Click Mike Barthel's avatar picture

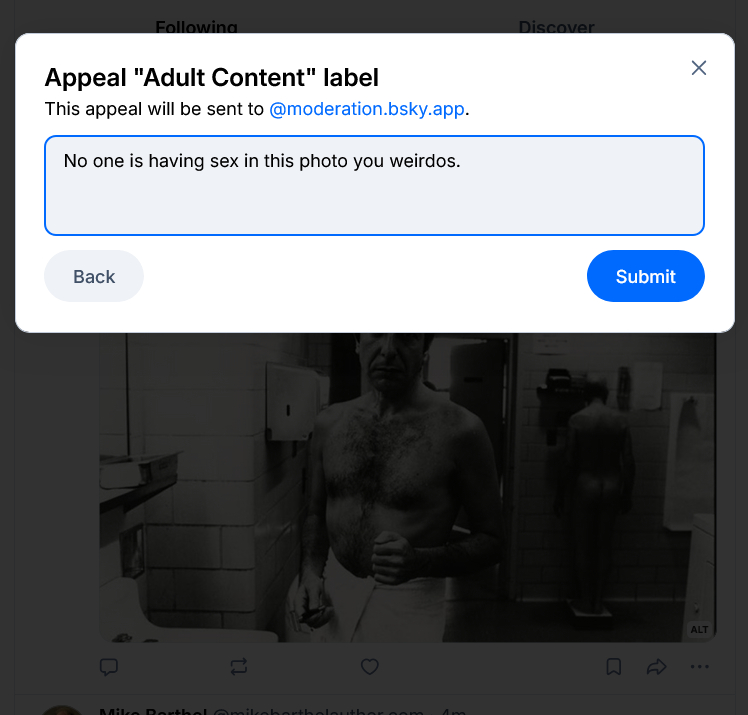pyautogui.click(x=62, y=710)
